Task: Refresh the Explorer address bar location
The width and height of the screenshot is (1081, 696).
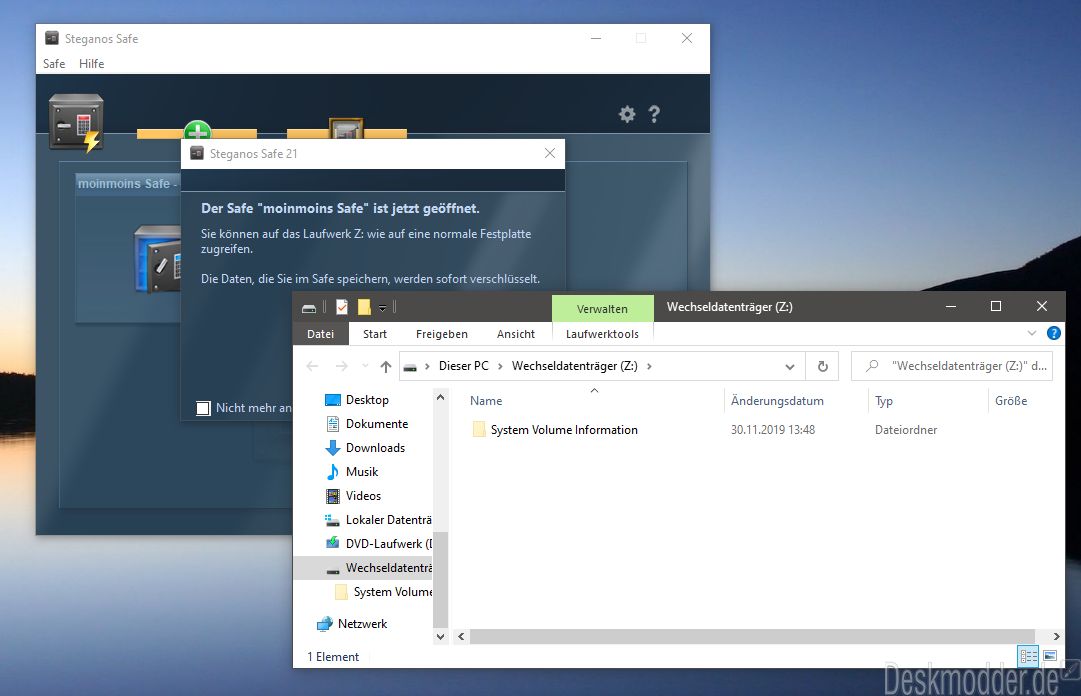Action: point(822,366)
